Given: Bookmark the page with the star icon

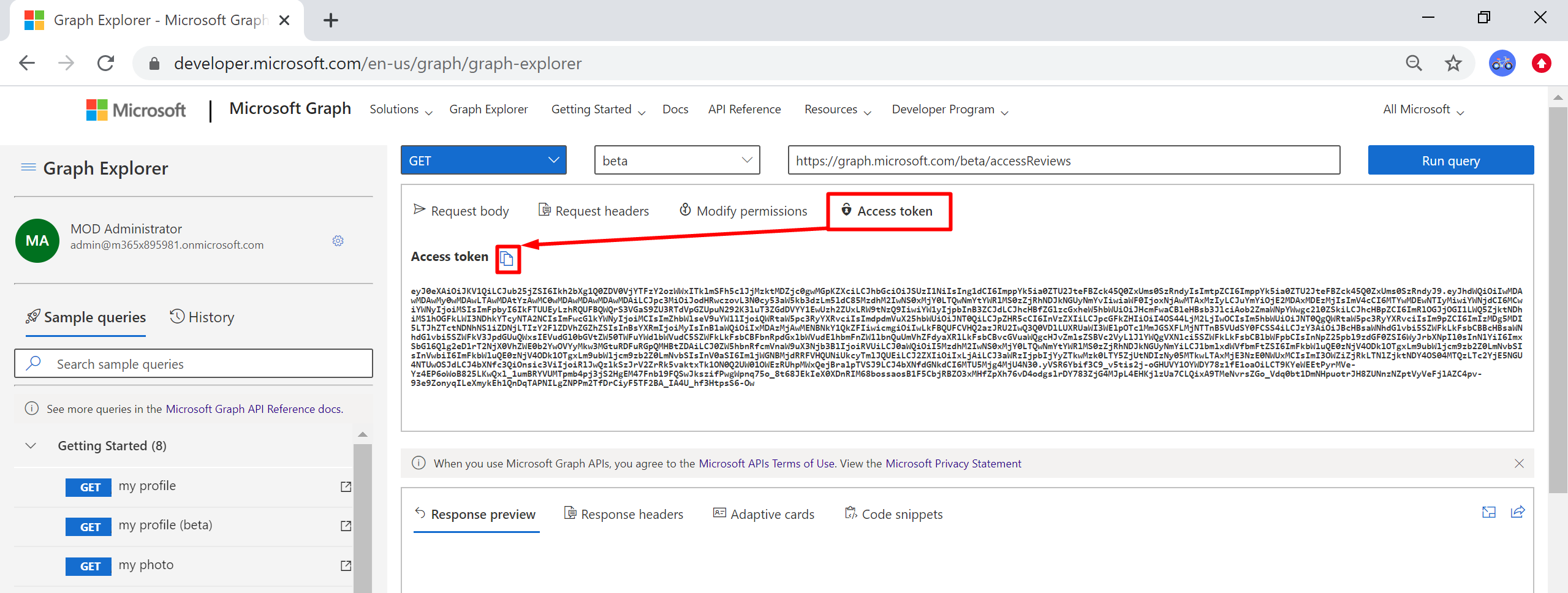Looking at the screenshot, I should point(1453,62).
